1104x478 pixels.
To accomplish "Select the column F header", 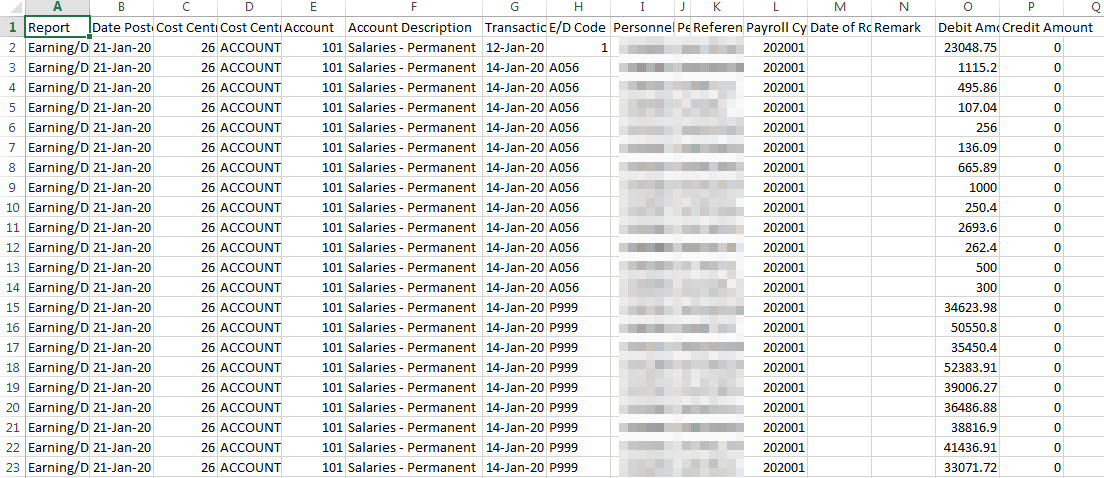I will [x=413, y=7].
